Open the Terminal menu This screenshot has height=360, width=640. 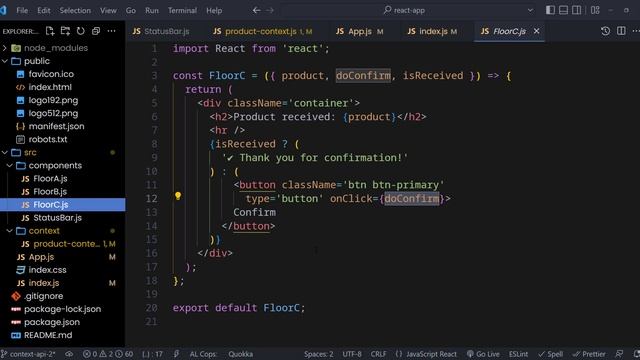(x=182, y=11)
